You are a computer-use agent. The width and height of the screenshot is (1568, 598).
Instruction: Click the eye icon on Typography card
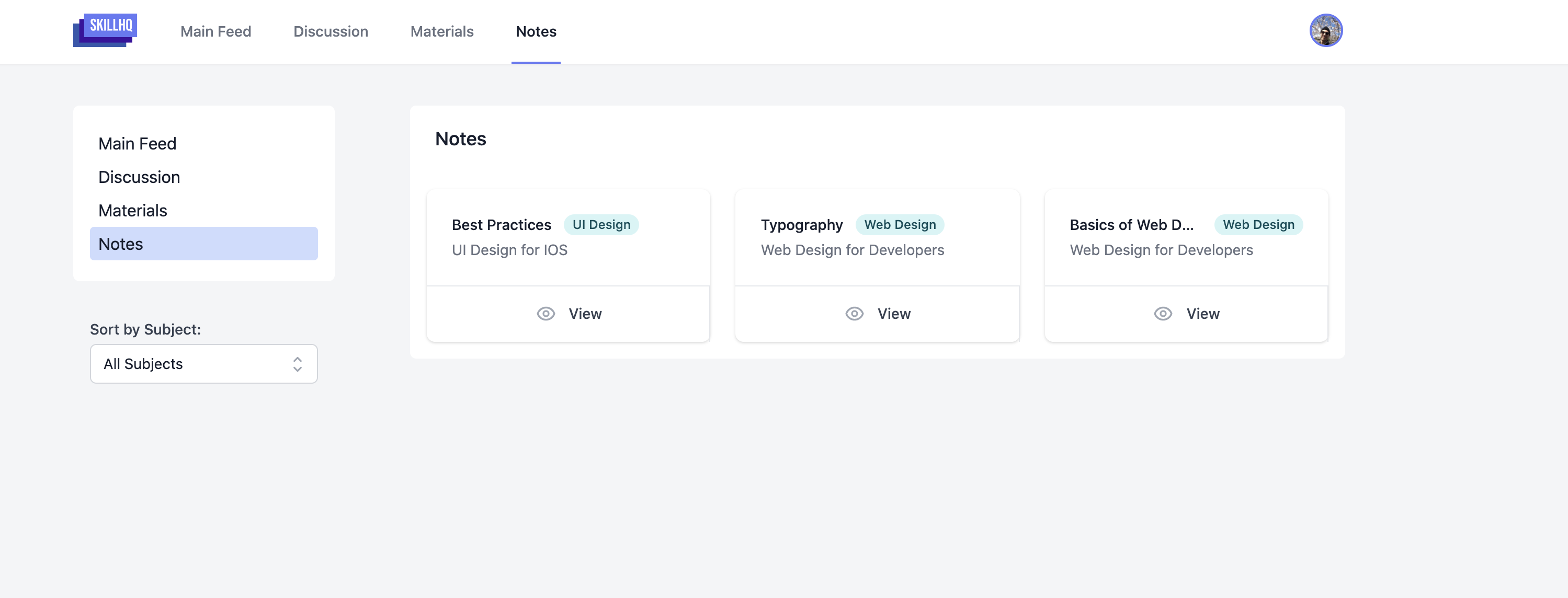[854, 313]
